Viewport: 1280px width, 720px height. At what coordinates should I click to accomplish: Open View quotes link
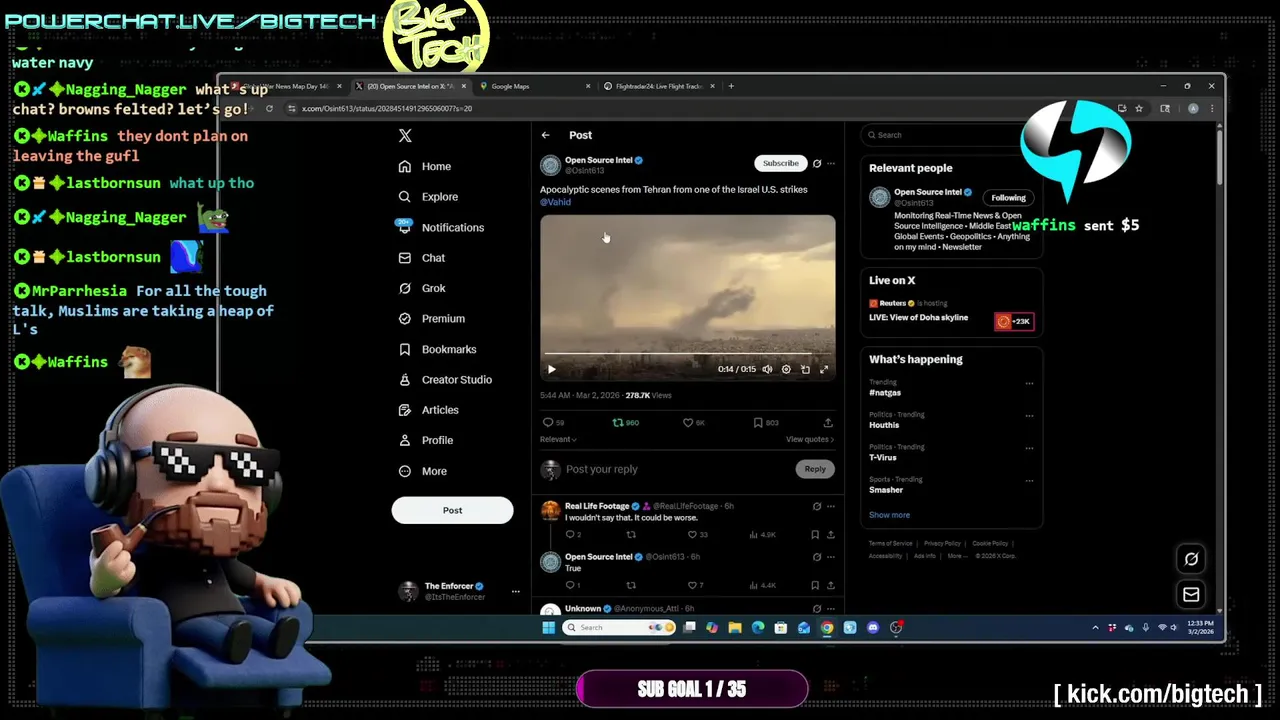[810, 439]
